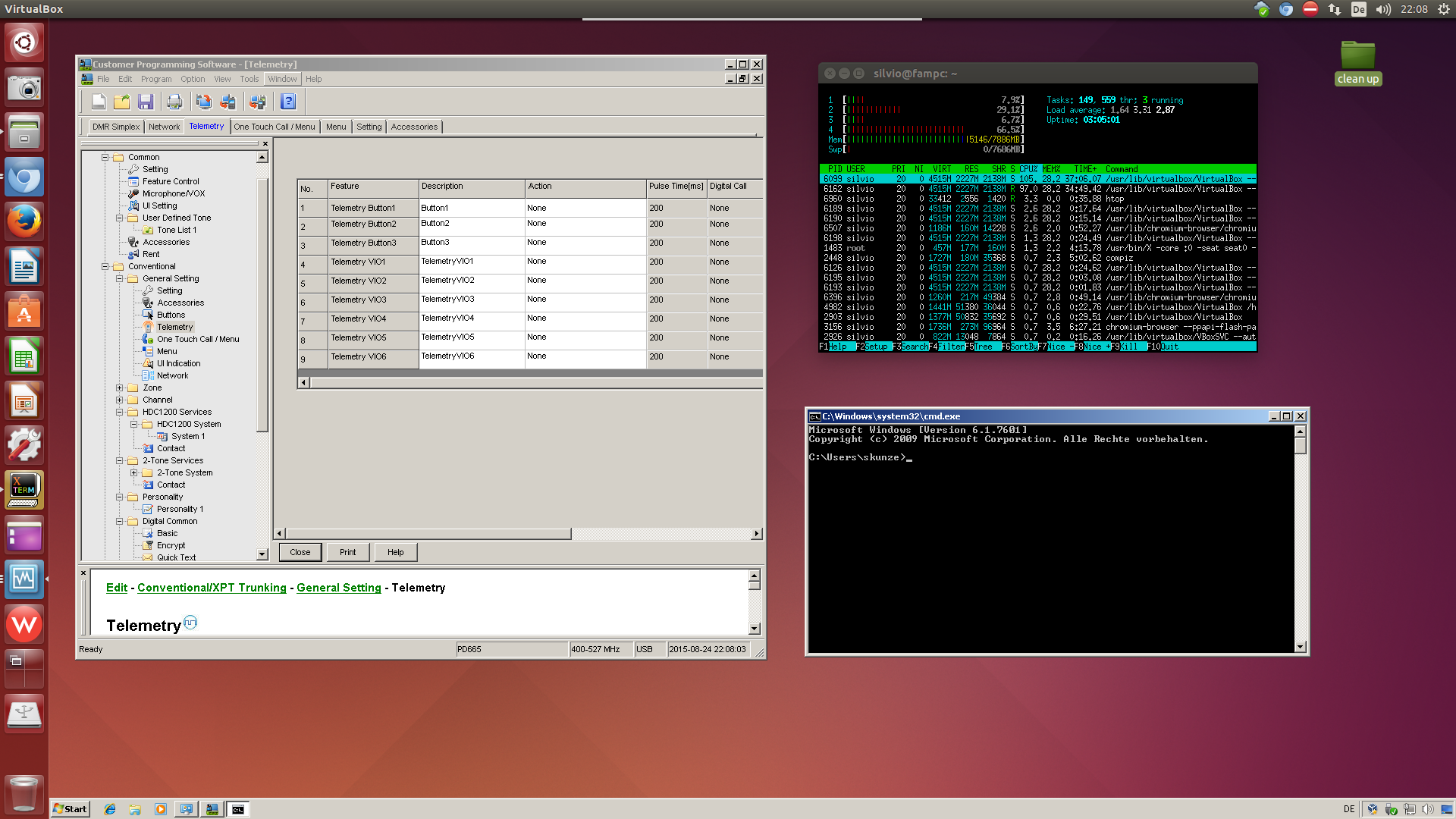Follow the Conventional/XPT Trunking help link

coord(212,588)
